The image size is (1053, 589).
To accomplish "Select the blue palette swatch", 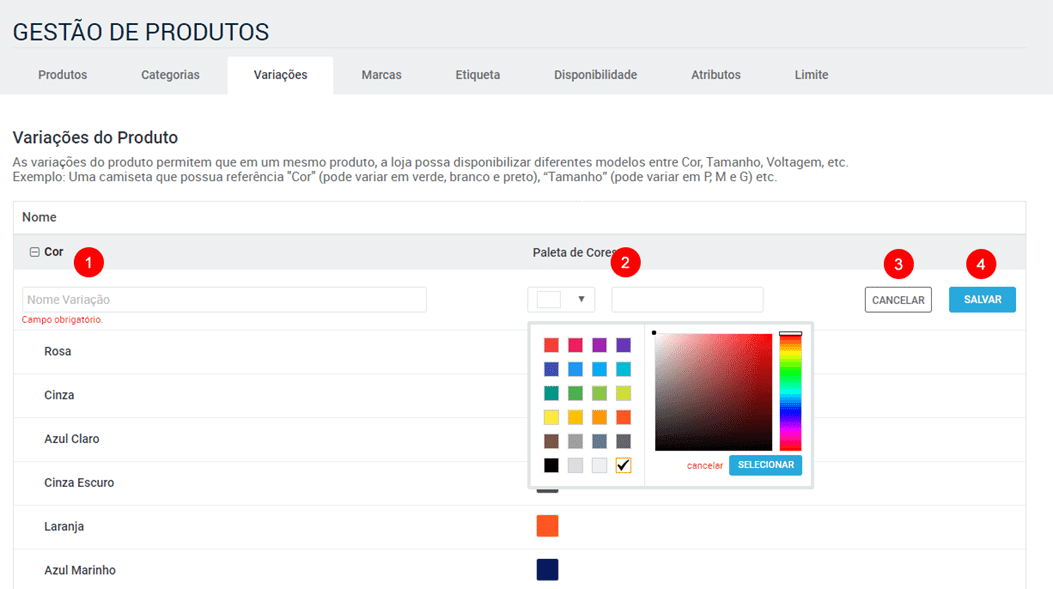I will (x=576, y=369).
